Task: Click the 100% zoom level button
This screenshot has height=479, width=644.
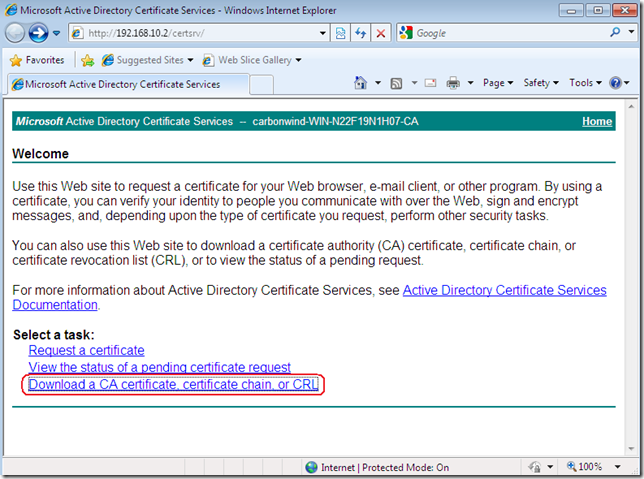Action: click(x=584, y=467)
